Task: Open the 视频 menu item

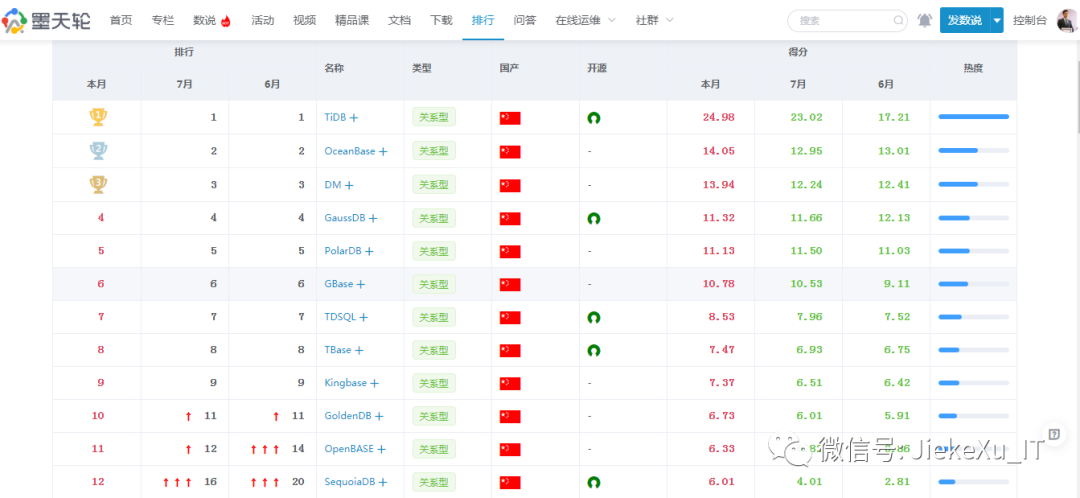Action: [x=304, y=21]
